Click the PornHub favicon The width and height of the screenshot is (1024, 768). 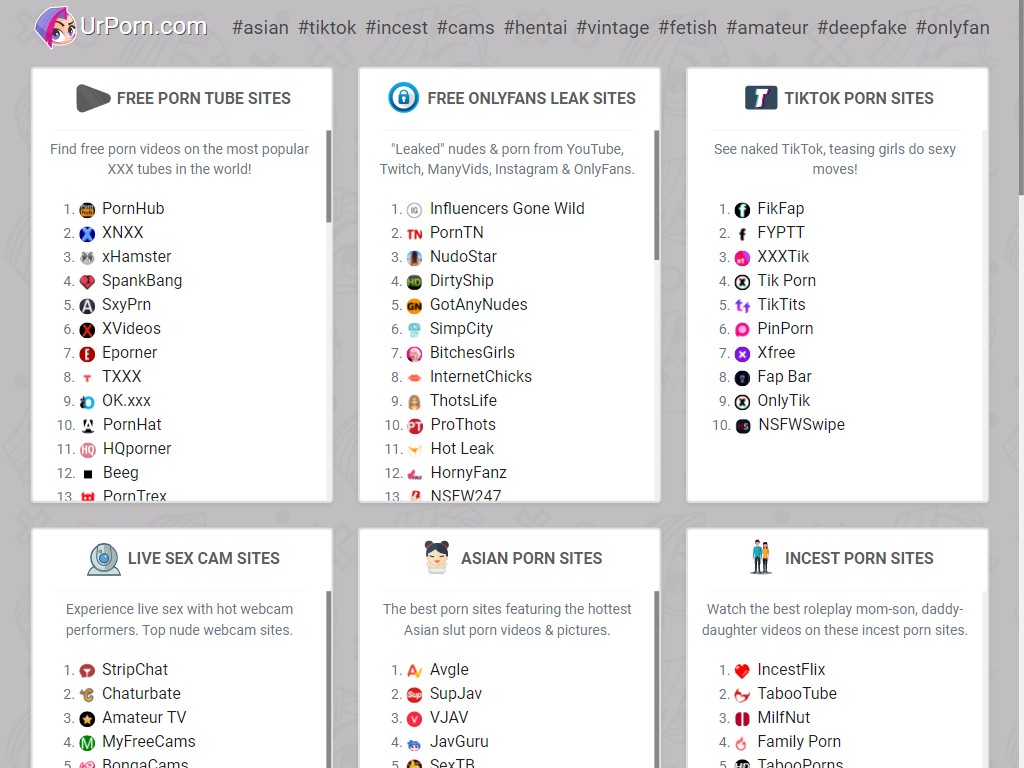(x=87, y=210)
